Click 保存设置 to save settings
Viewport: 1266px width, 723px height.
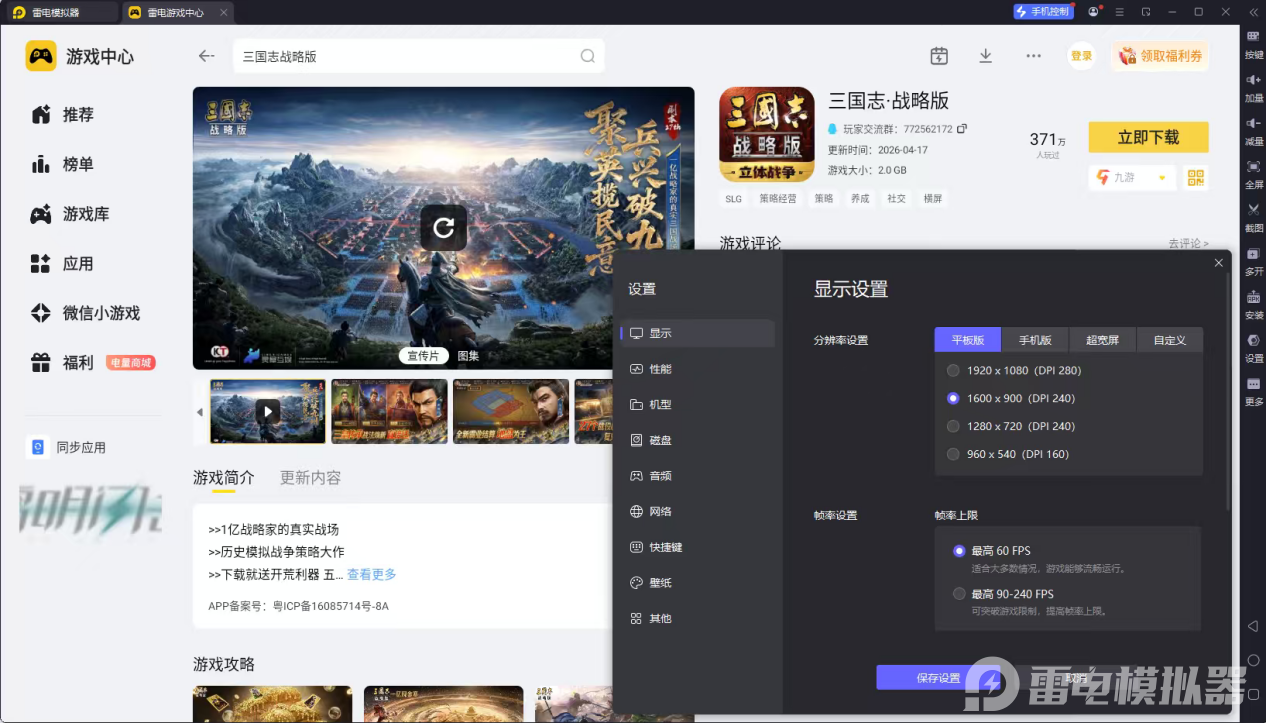pyautogui.click(x=938, y=678)
